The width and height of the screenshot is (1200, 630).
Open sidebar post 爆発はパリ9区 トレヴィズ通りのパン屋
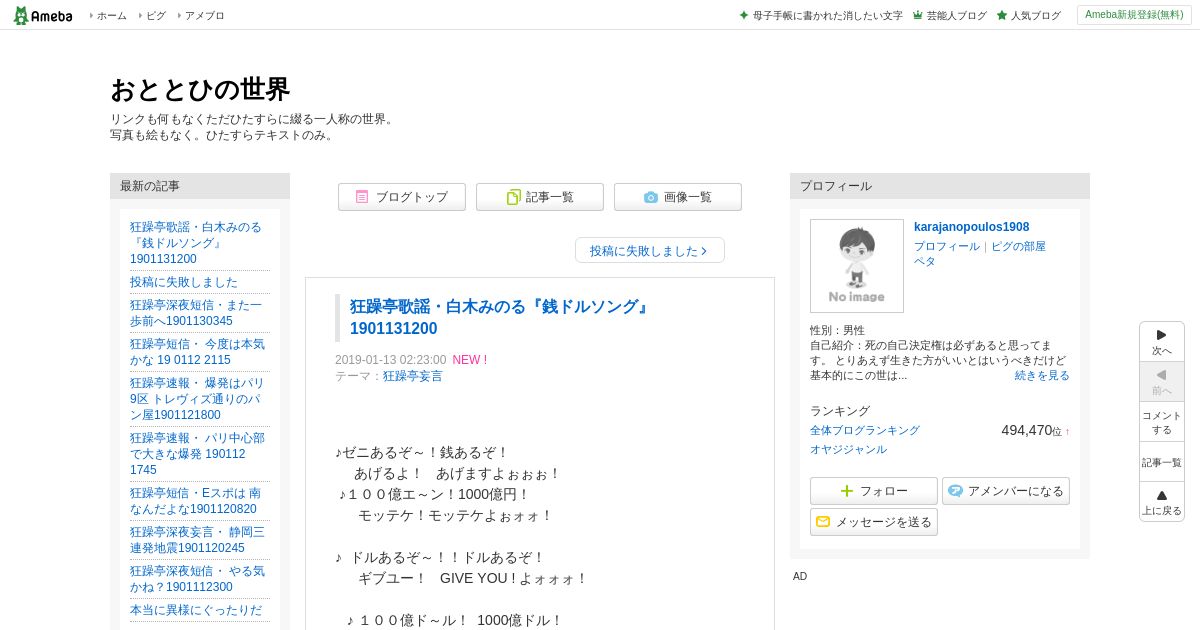click(197, 399)
